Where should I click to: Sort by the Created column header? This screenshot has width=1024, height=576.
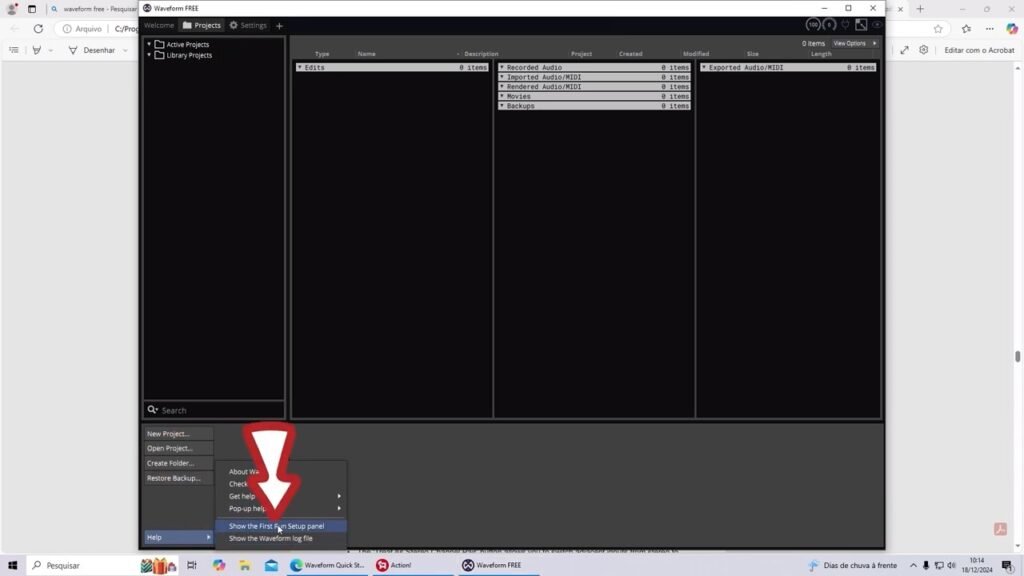click(x=630, y=54)
